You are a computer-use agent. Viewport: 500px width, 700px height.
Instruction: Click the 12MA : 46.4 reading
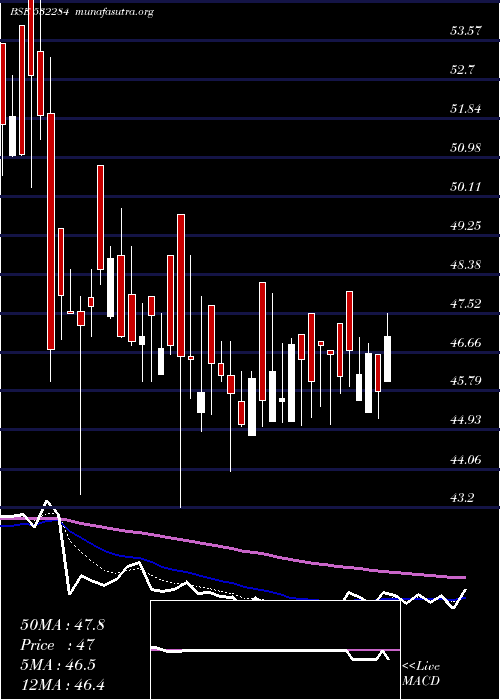[62, 685]
